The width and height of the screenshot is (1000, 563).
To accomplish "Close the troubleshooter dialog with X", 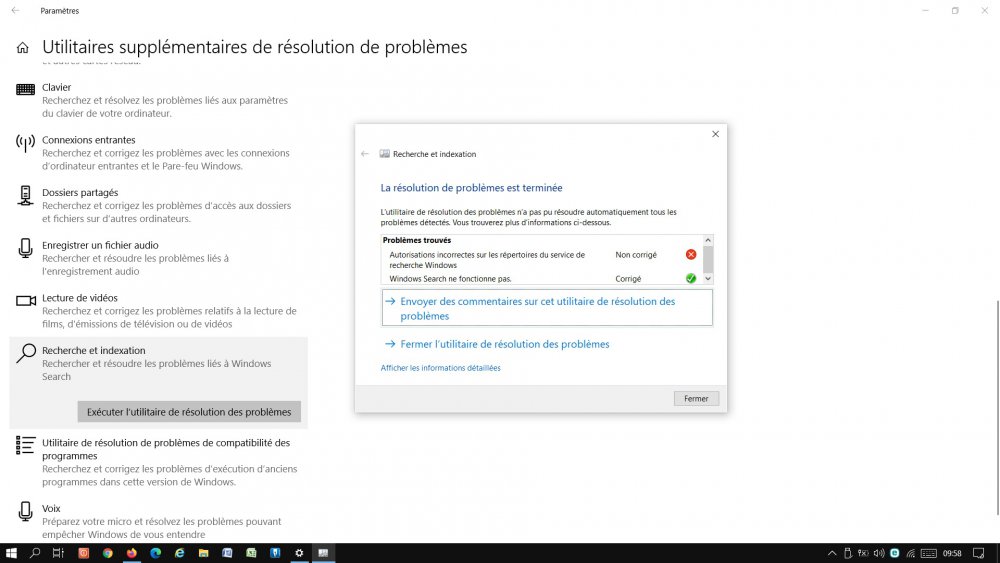I will pos(715,134).
